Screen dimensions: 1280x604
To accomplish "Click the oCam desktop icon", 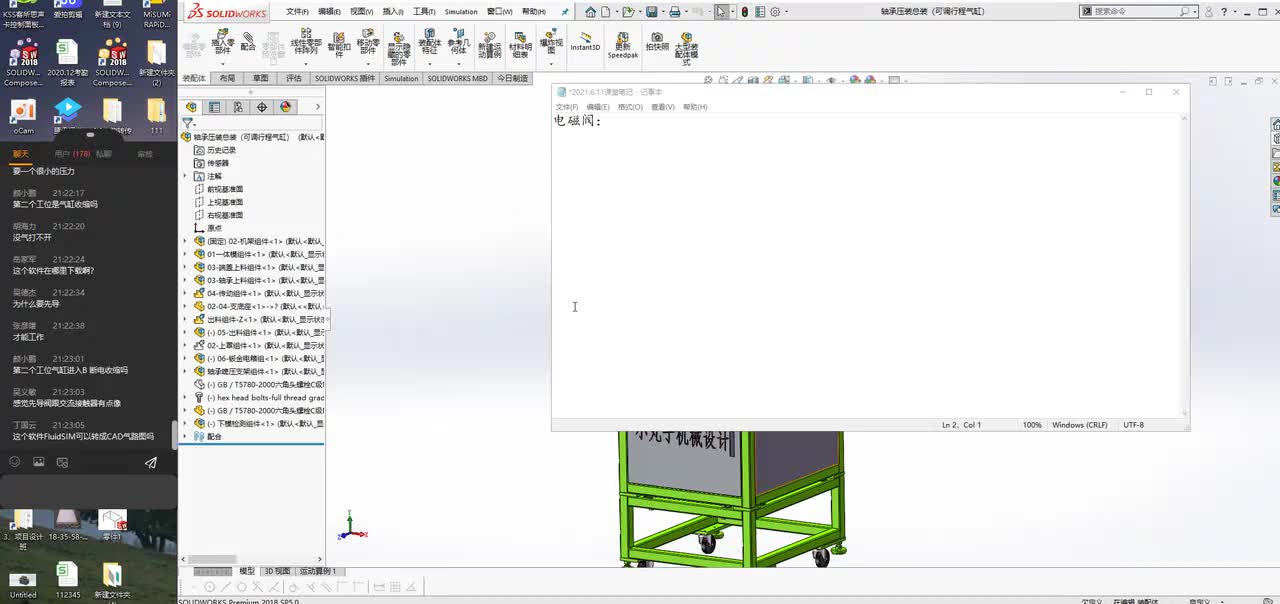I will pos(23,116).
